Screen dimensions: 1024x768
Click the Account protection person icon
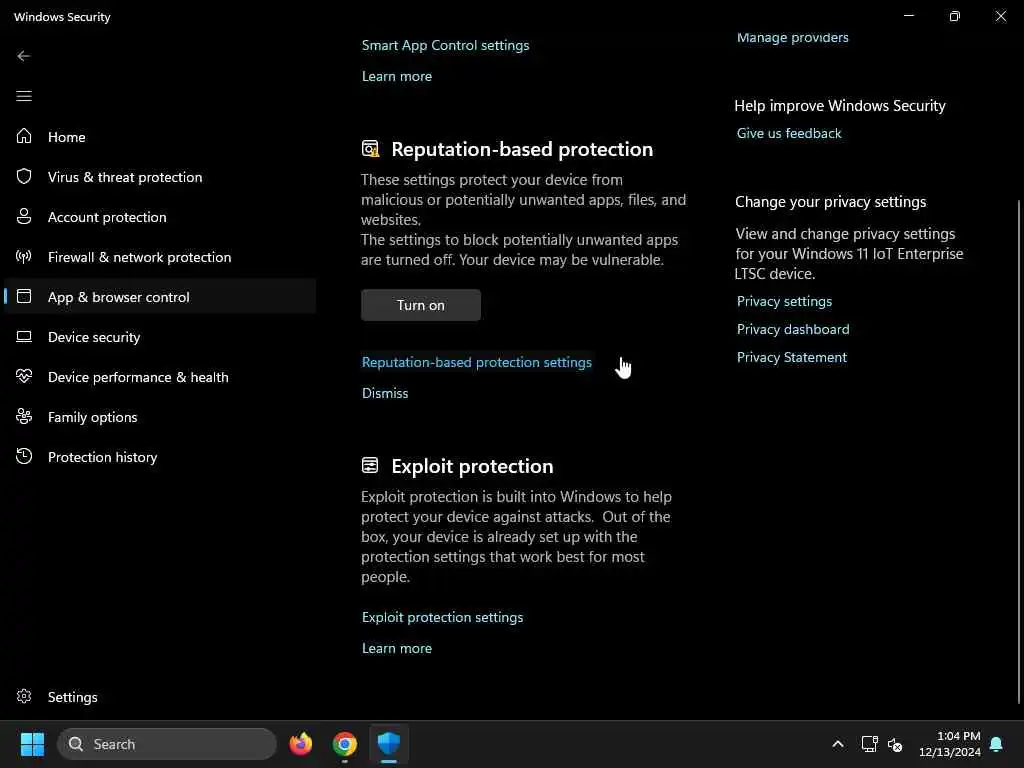click(x=24, y=216)
